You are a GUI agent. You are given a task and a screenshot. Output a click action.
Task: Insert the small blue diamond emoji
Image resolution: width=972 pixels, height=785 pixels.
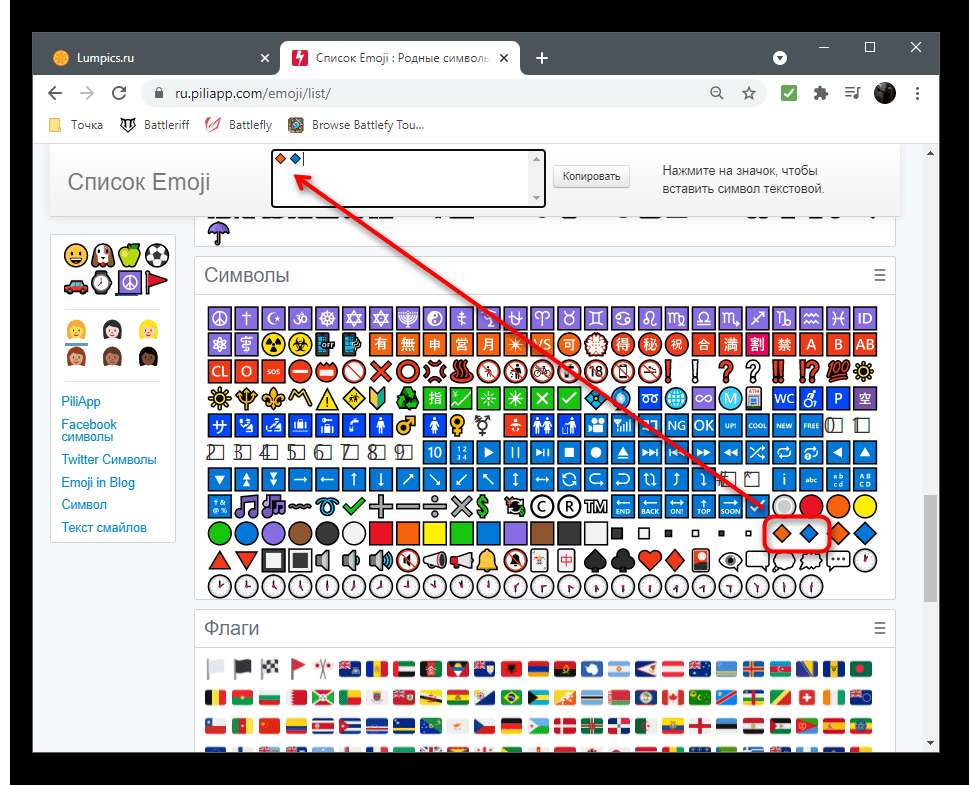(x=810, y=534)
